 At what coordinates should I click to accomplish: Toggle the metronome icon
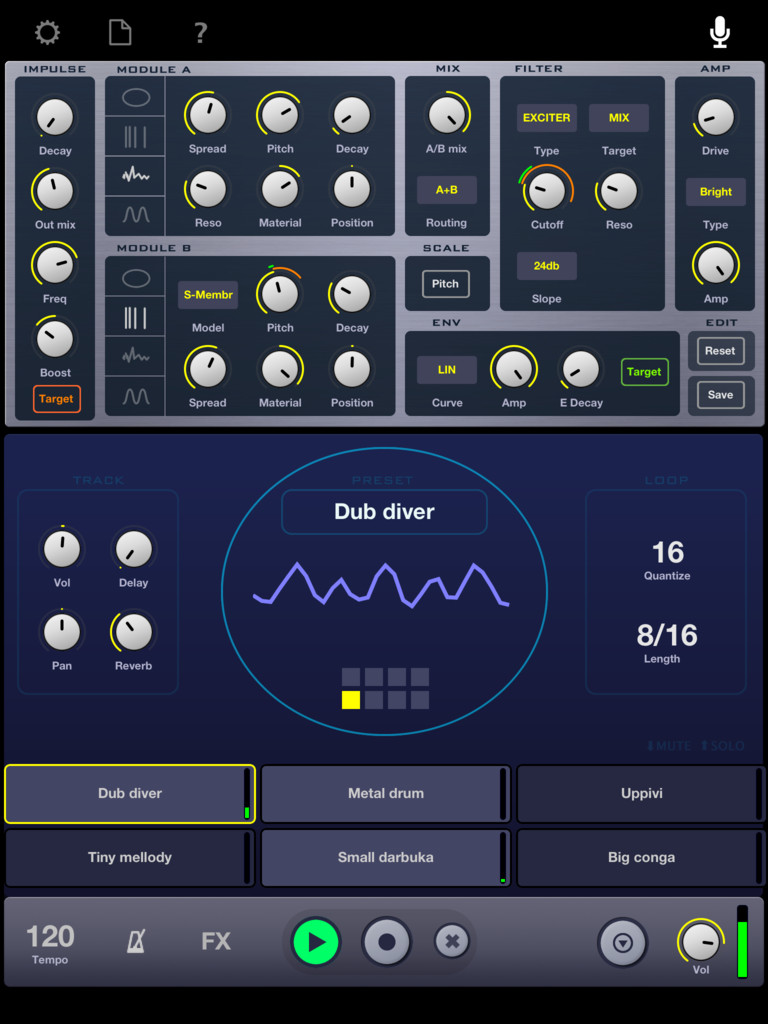pos(135,941)
